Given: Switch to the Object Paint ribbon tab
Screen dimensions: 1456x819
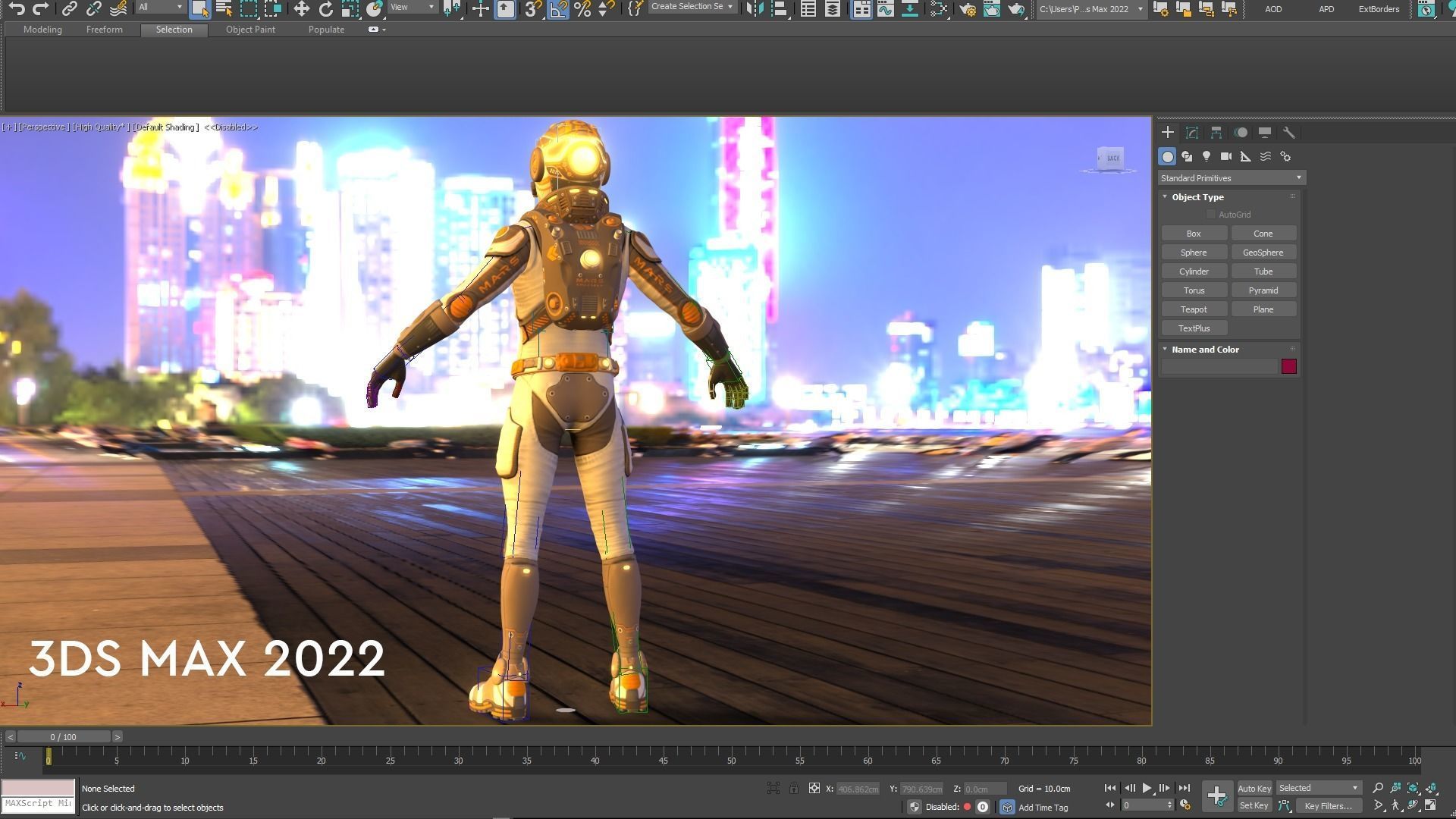Looking at the screenshot, I should (x=250, y=30).
